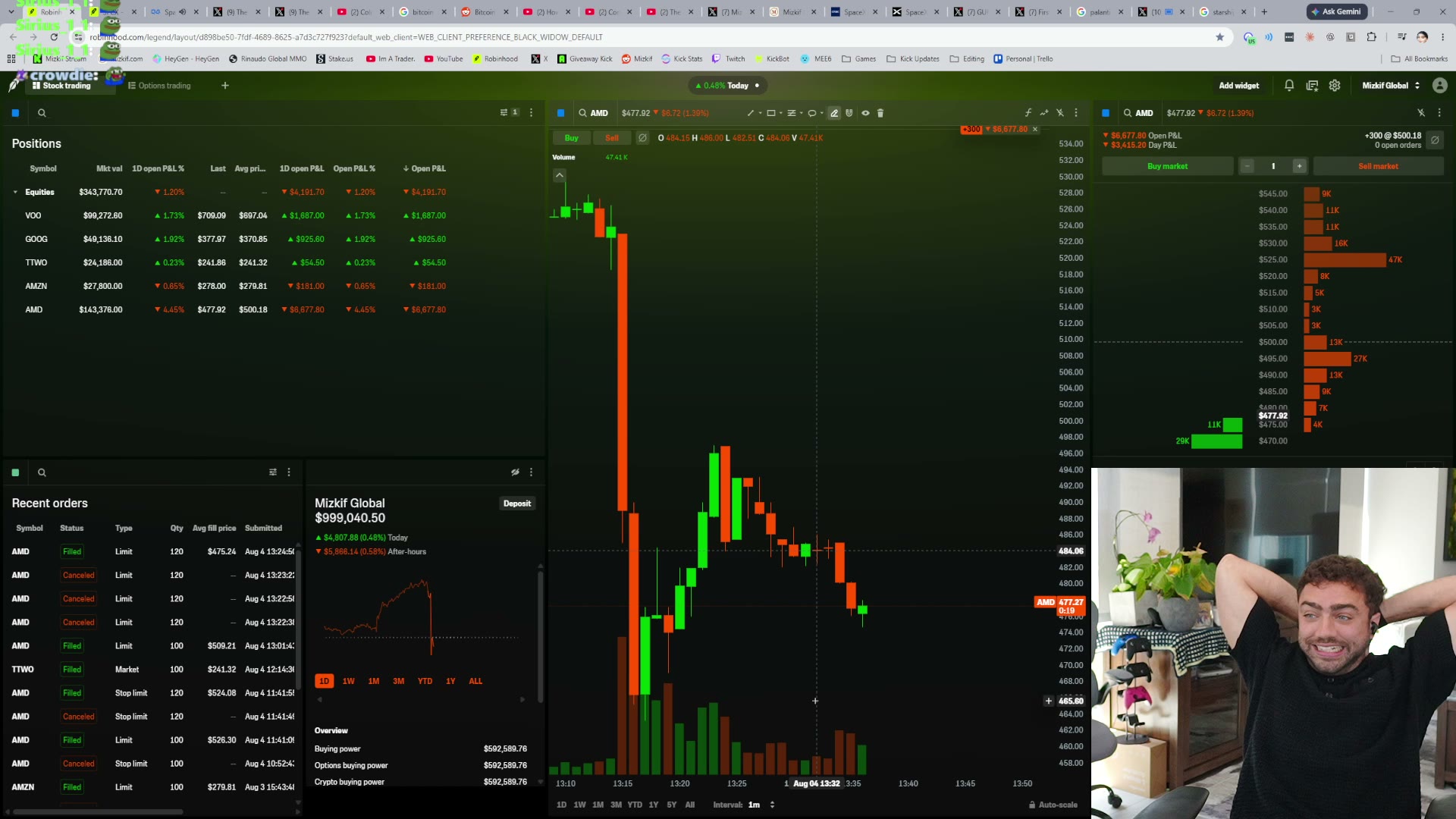The width and height of the screenshot is (1456, 819).
Task: Open the settings gear in Robinhood header
Action: click(x=1335, y=86)
